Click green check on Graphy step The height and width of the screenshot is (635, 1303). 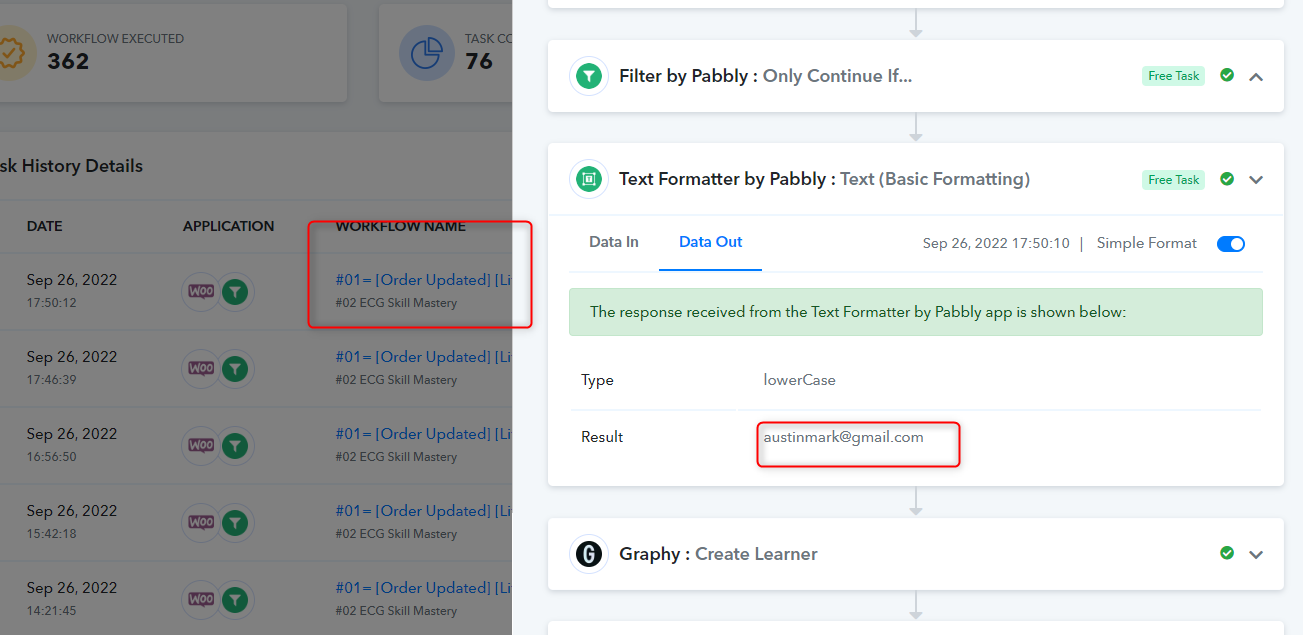pyautogui.click(x=1227, y=553)
